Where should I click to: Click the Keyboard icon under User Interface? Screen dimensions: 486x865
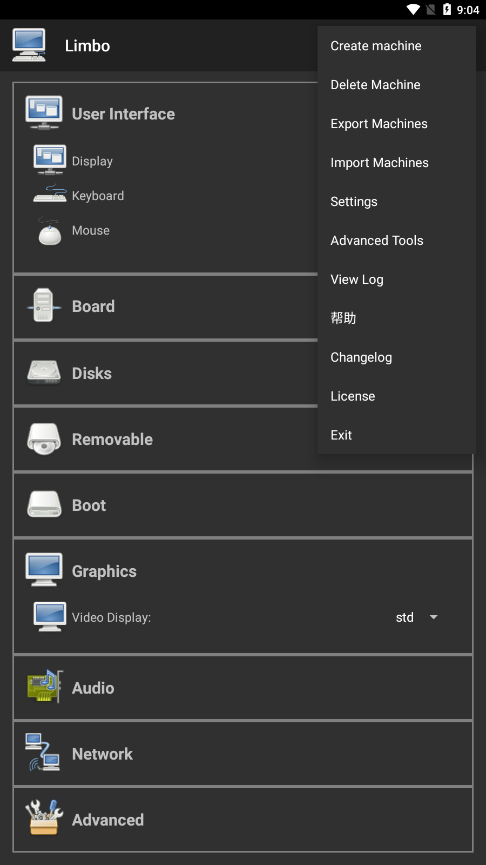(x=50, y=195)
